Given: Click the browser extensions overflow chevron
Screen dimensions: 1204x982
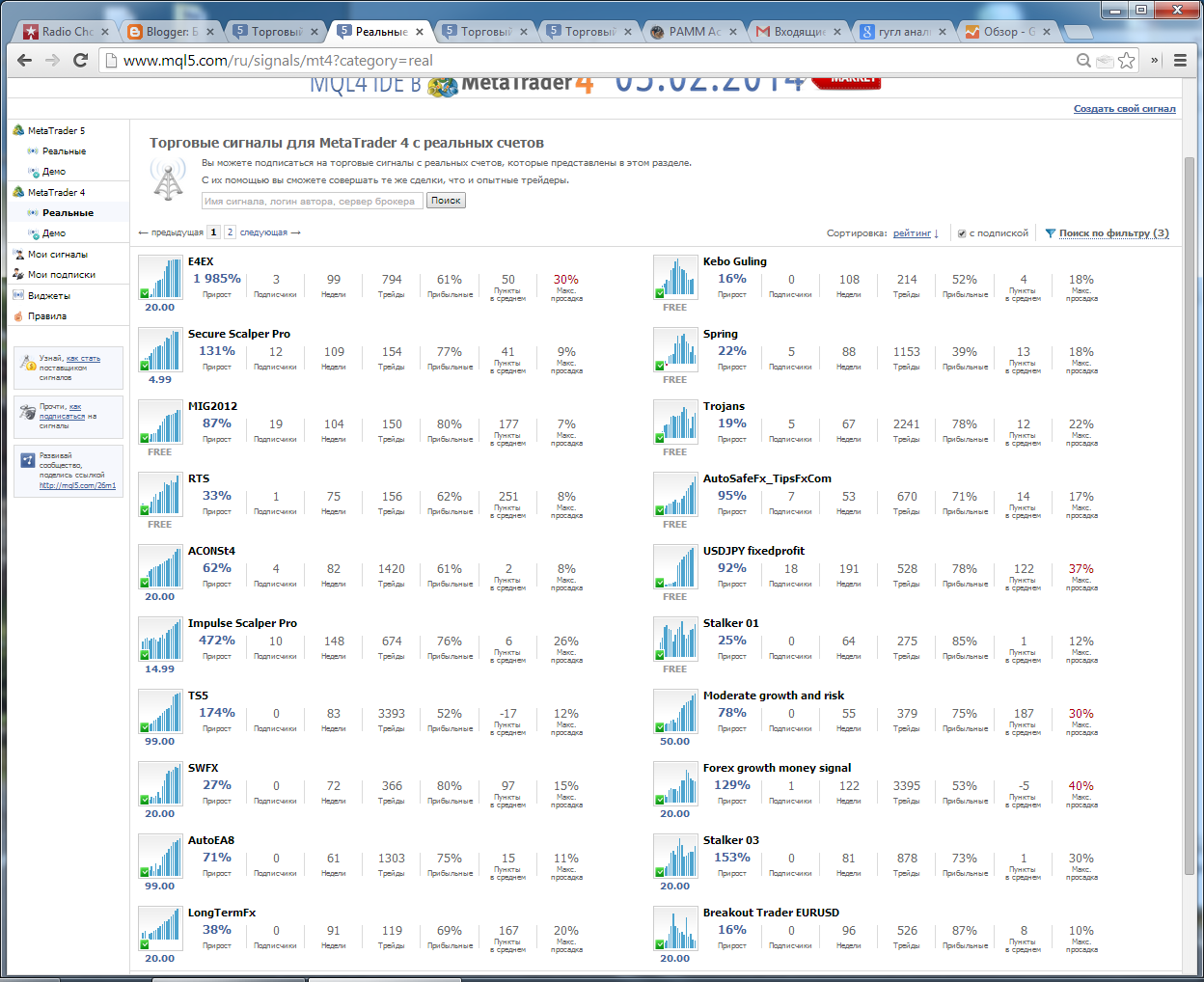Looking at the screenshot, I should (x=1154, y=60).
